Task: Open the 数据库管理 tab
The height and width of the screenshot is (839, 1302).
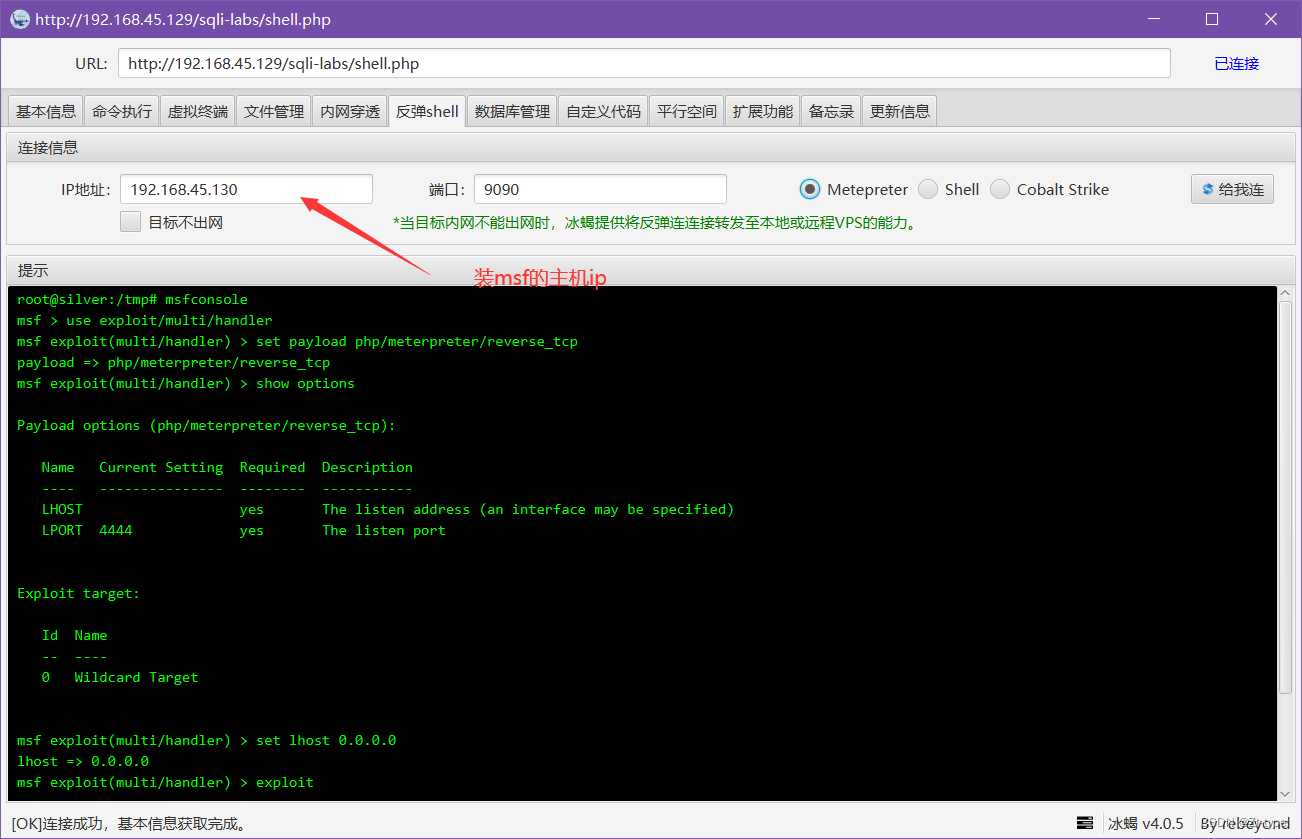Action: pos(512,111)
